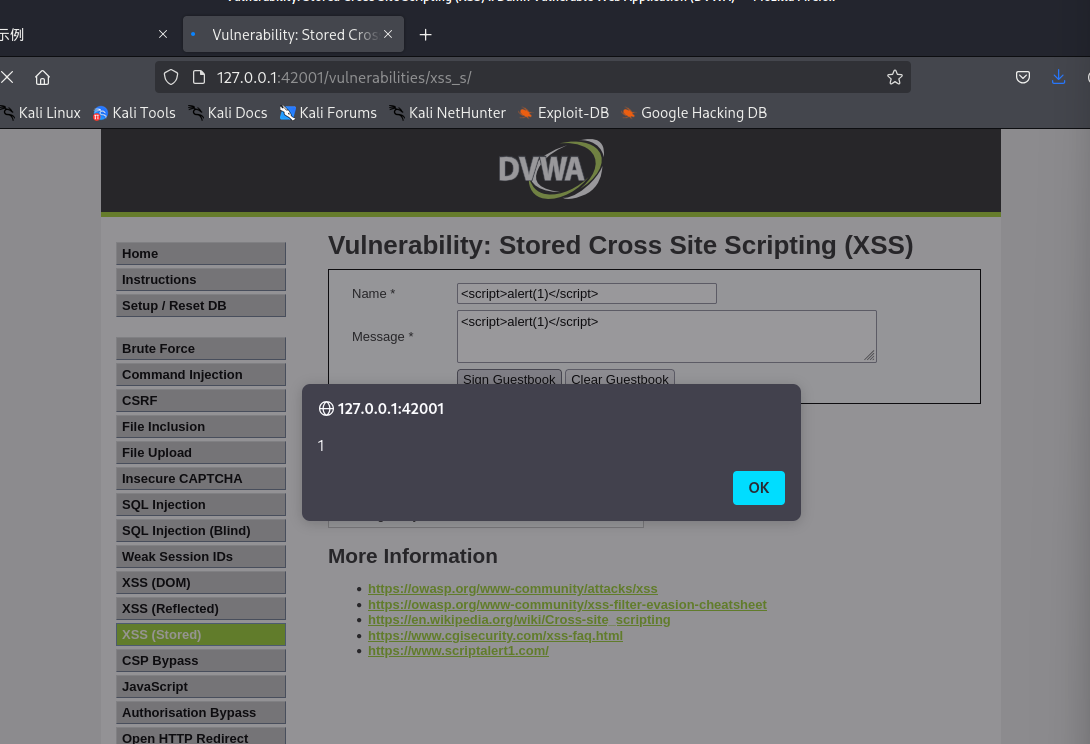Click the site information page icon

tap(199, 77)
